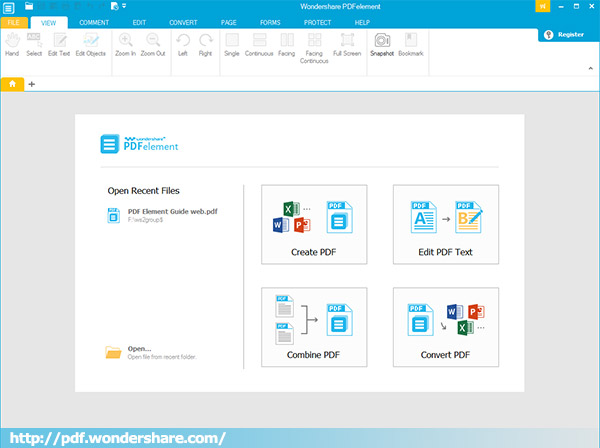The height and width of the screenshot is (448, 600).
Task: Click the yellow folder Open icon
Action: click(113, 352)
